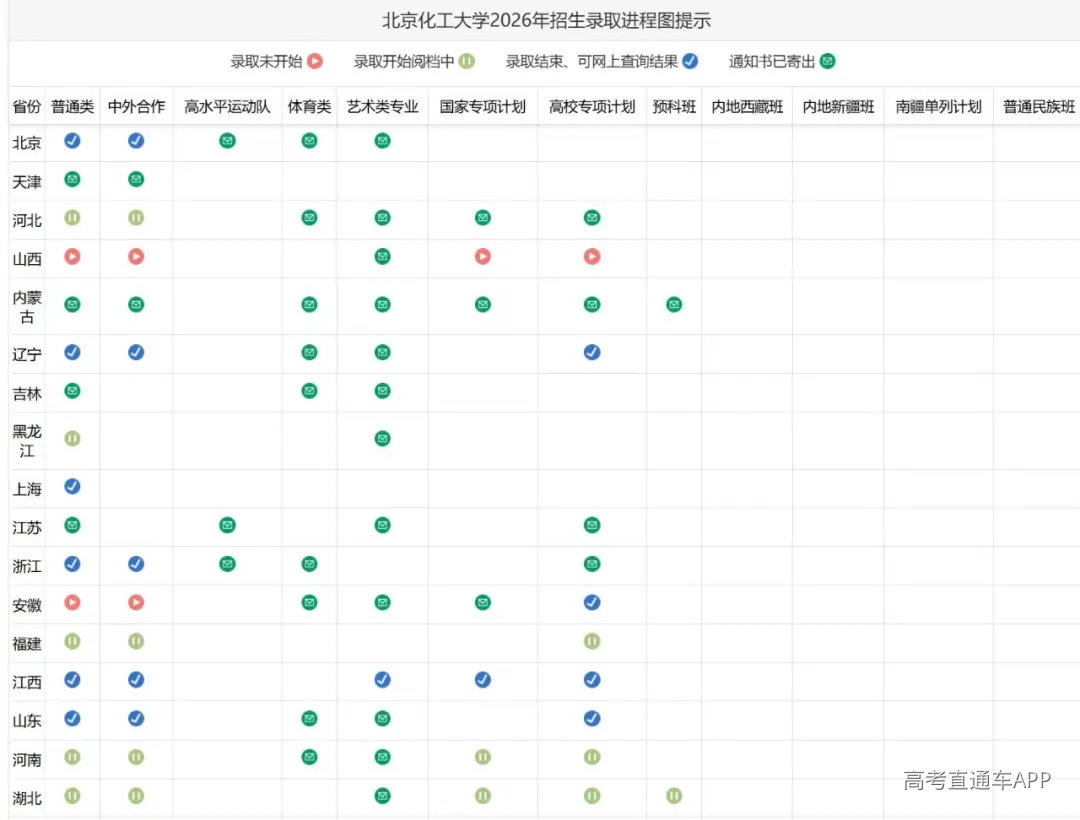1080x820 pixels.
Task: Click the 预科班 column header
Action: (674, 107)
